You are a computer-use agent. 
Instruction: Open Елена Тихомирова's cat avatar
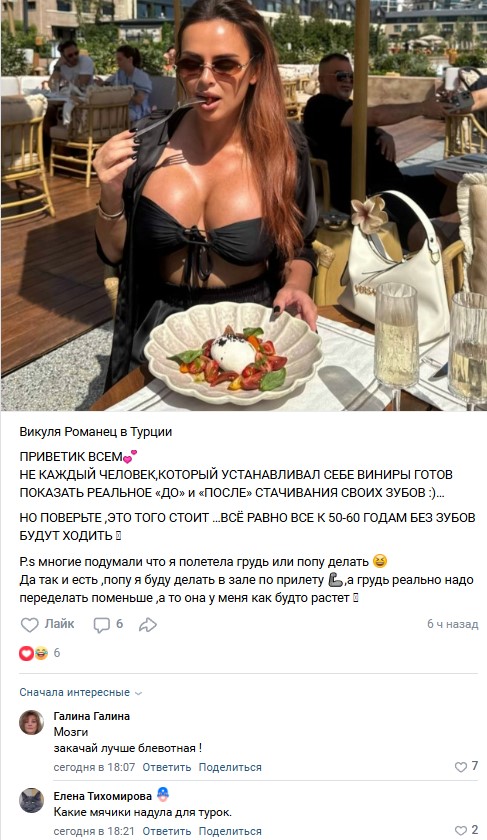32,801
